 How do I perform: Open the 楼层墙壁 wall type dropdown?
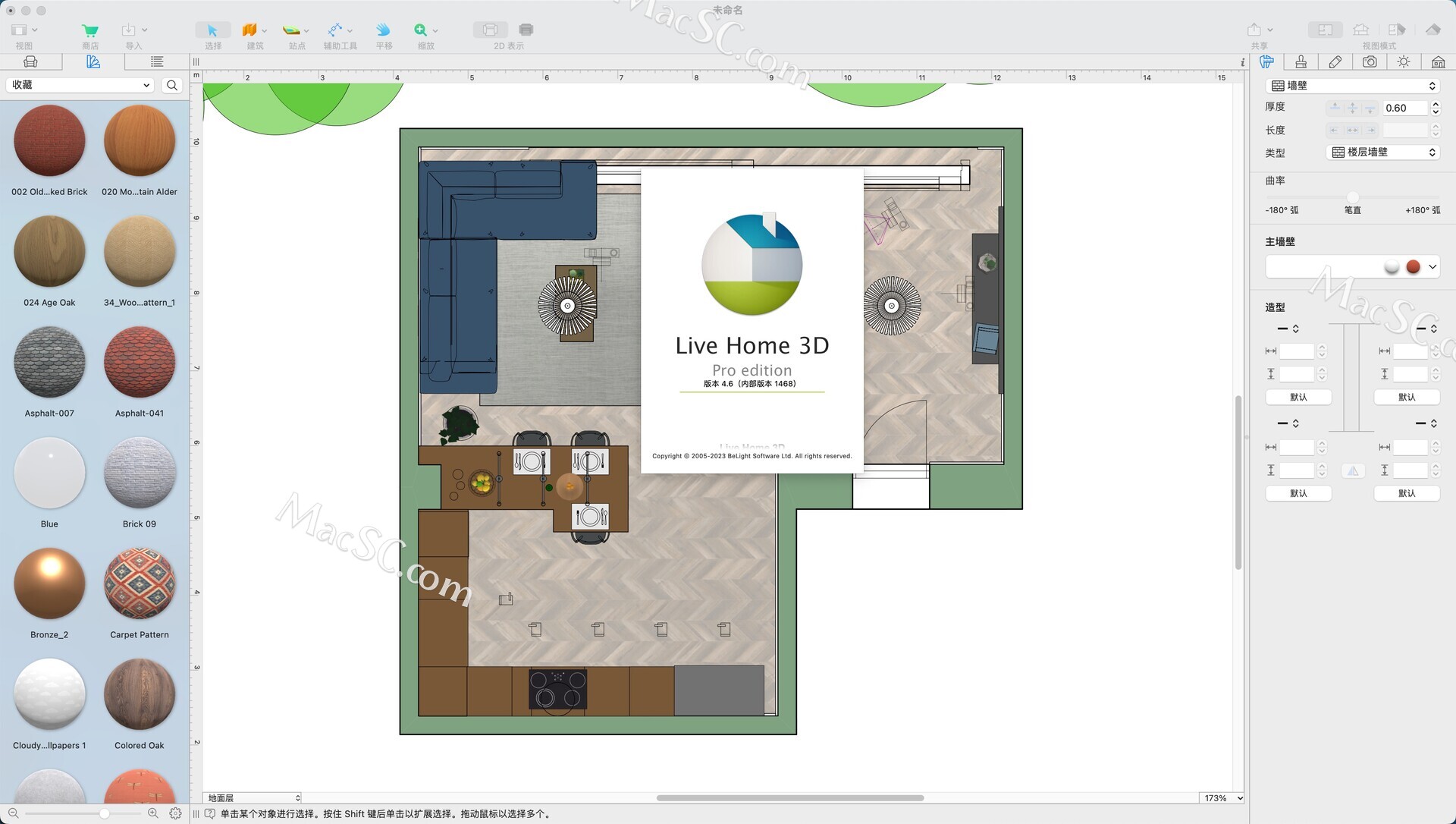tap(1384, 153)
